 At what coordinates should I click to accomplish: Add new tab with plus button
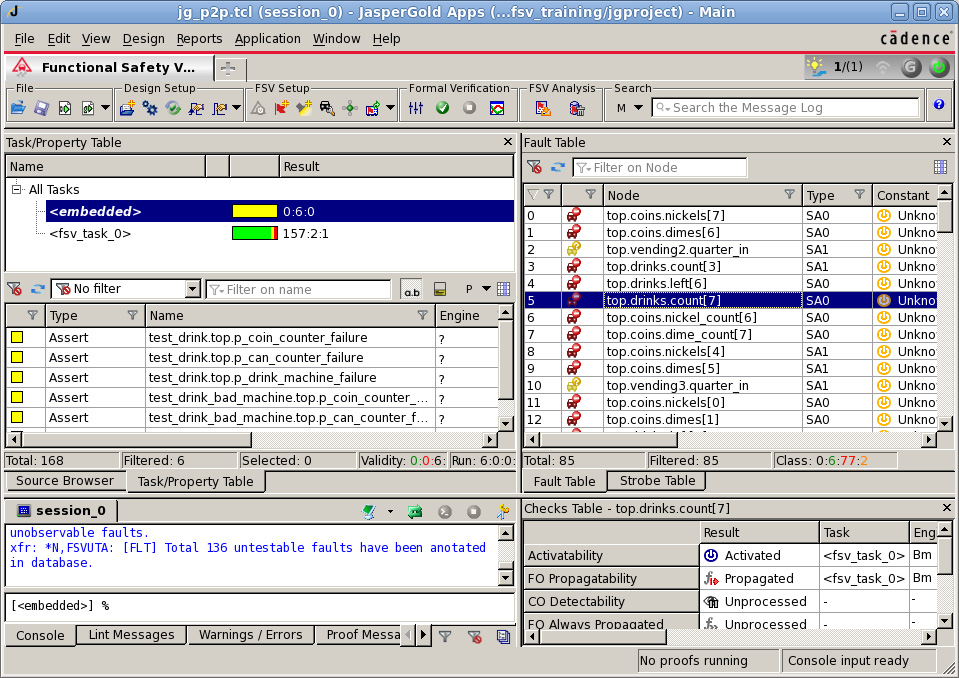pyautogui.click(x=228, y=68)
